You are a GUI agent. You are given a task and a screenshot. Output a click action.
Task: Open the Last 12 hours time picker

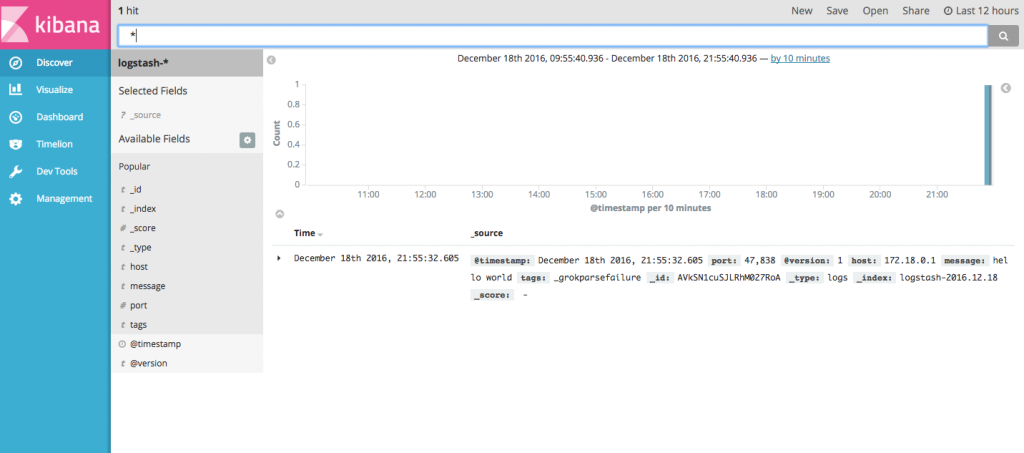(x=981, y=11)
